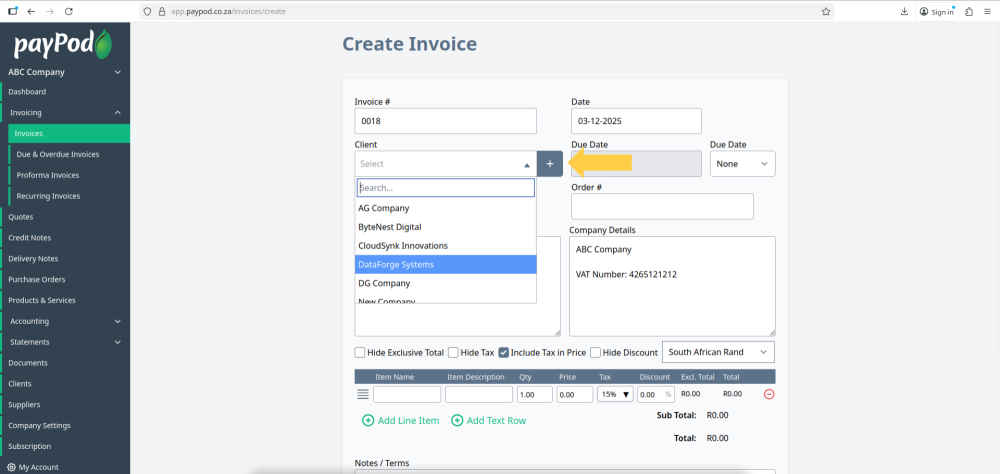Click the browser back arrow
This screenshot has width=1000, height=474.
click(31, 11)
